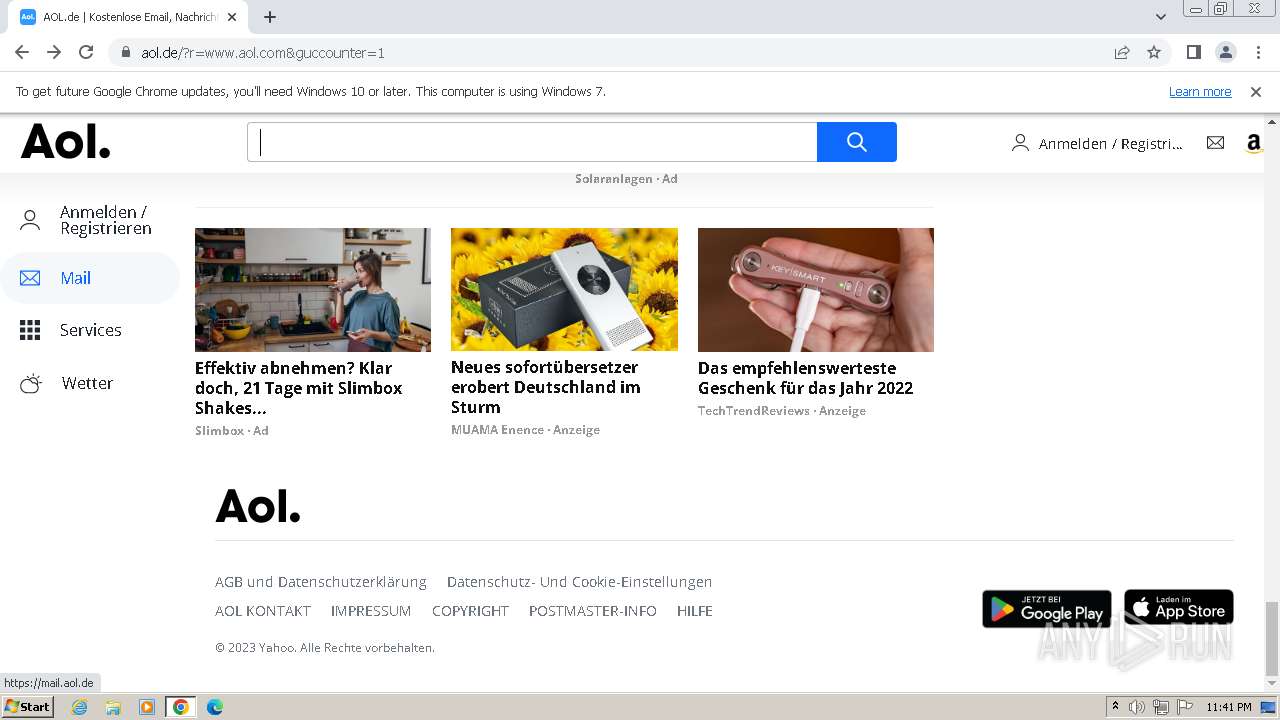
Task: Click the blue search magnifier button
Action: (856, 142)
